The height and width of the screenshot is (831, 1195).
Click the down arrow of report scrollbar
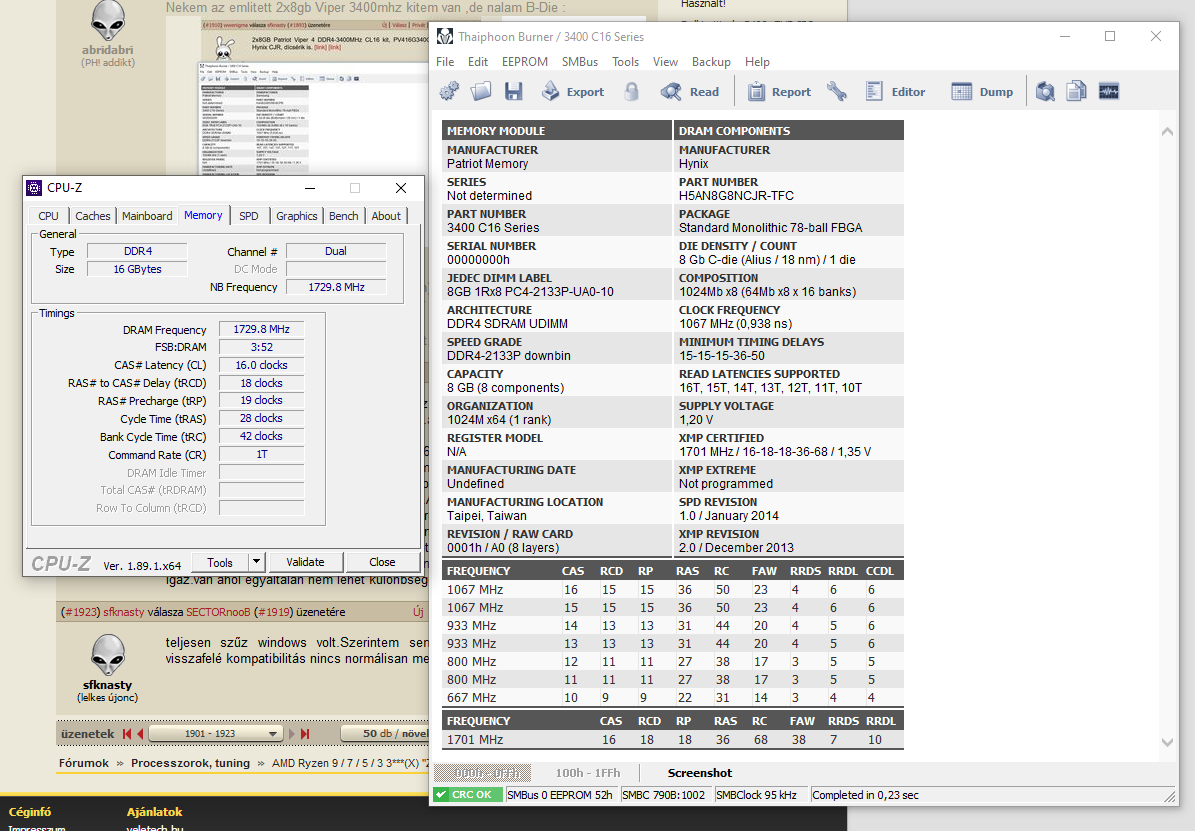[1167, 742]
